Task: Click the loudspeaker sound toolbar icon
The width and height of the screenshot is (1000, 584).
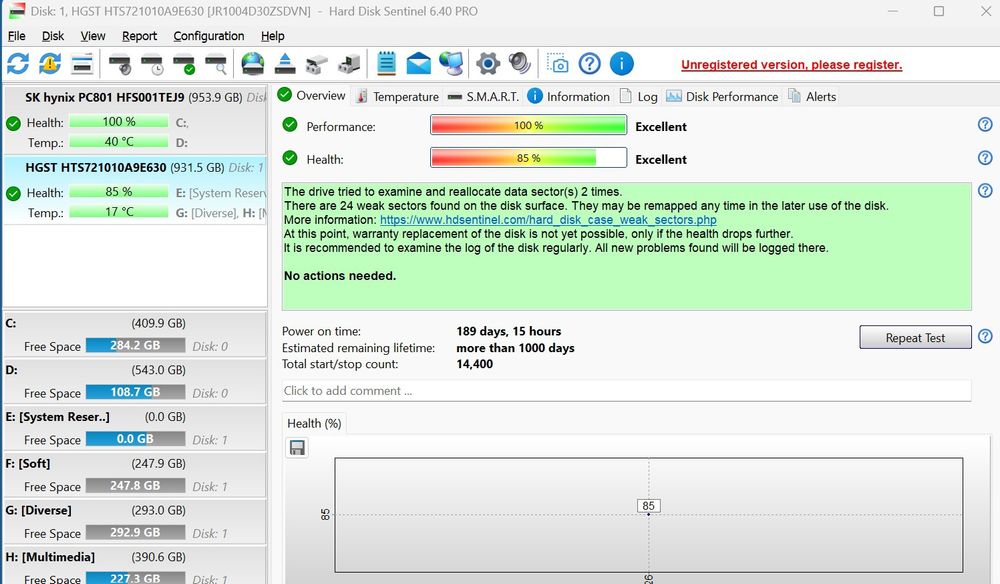Action: click(x=520, y=64)
